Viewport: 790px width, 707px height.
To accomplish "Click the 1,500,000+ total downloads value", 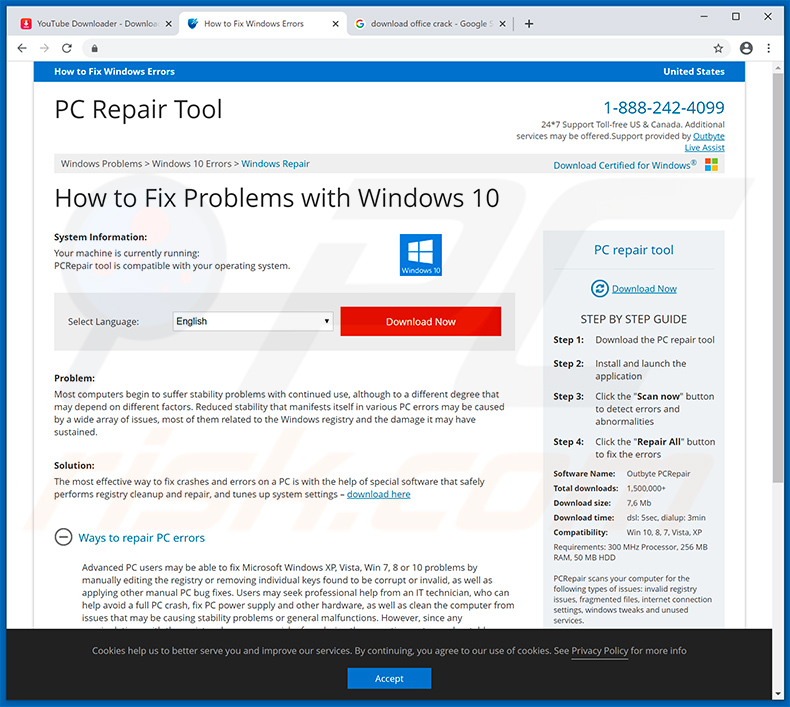I will (646, 488).
